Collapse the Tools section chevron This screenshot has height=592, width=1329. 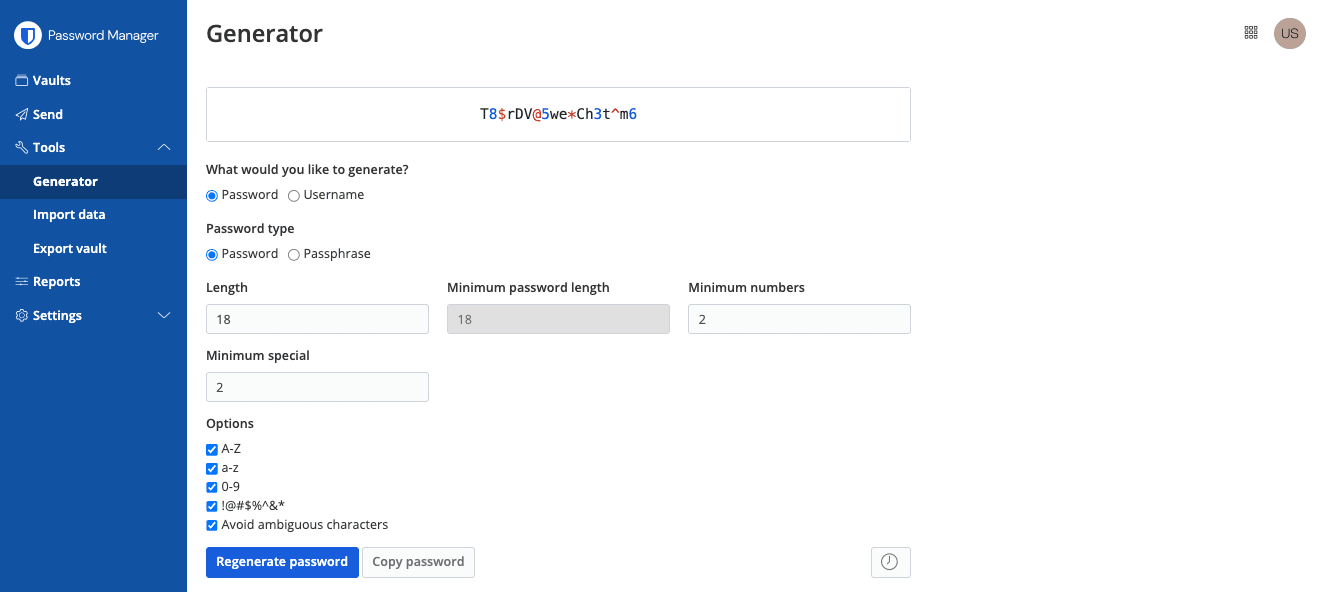pyautogui.click(x=165, y=148)
